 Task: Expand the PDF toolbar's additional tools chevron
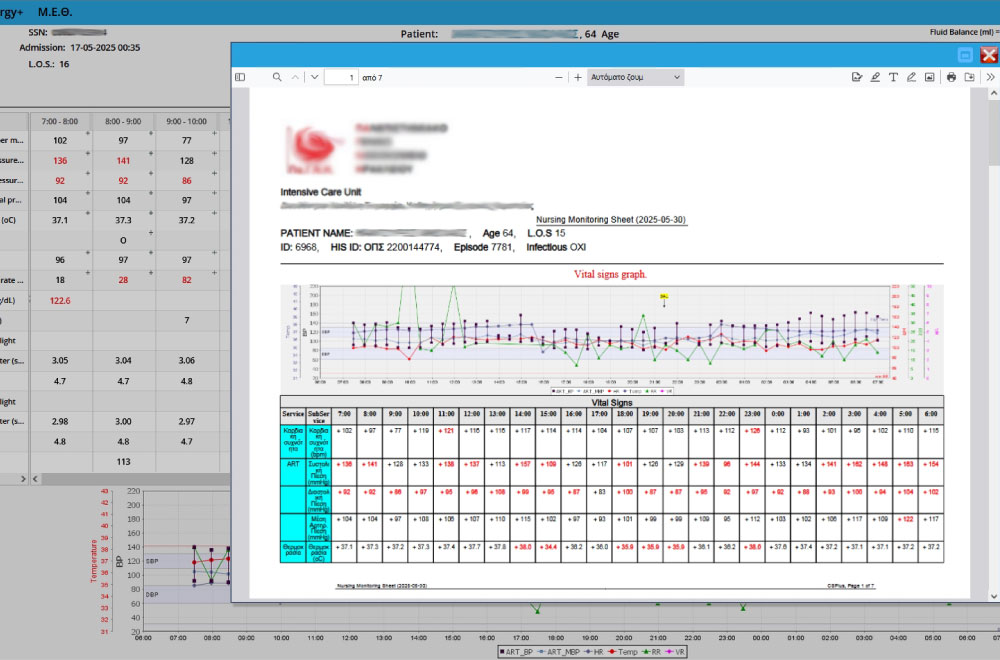point(990,77)
